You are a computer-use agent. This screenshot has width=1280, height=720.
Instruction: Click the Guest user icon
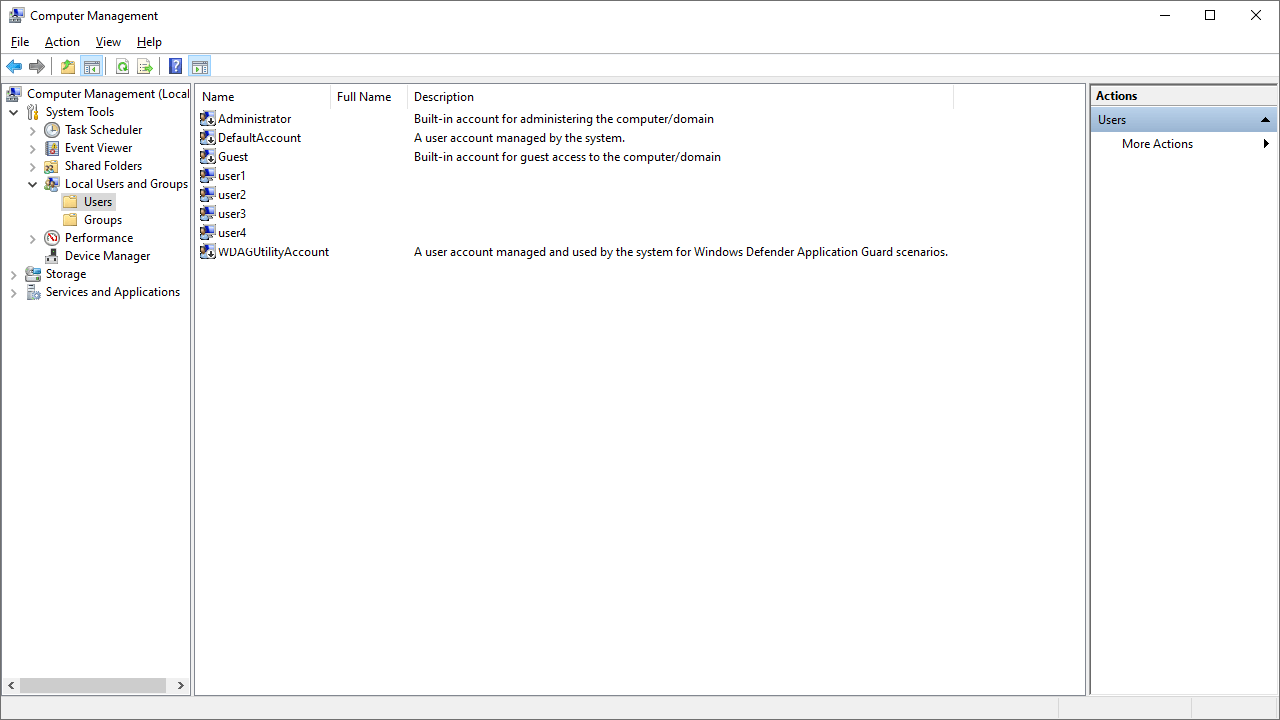[x=208, y=156]
